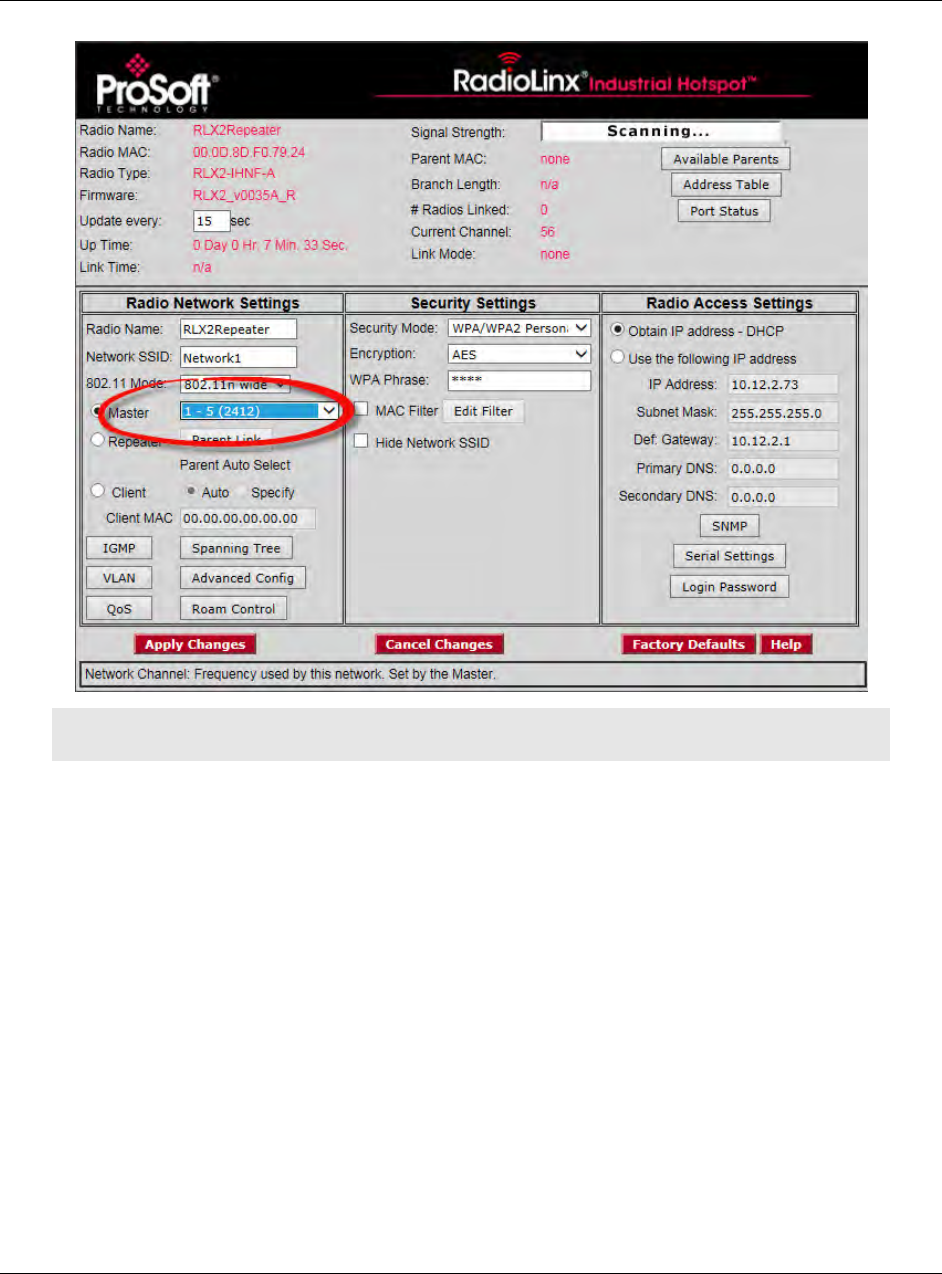This screenshot has height=1274, width=942.
Task: Open the 802.11 Mode dropdown
Action: [x=235, y=383]
